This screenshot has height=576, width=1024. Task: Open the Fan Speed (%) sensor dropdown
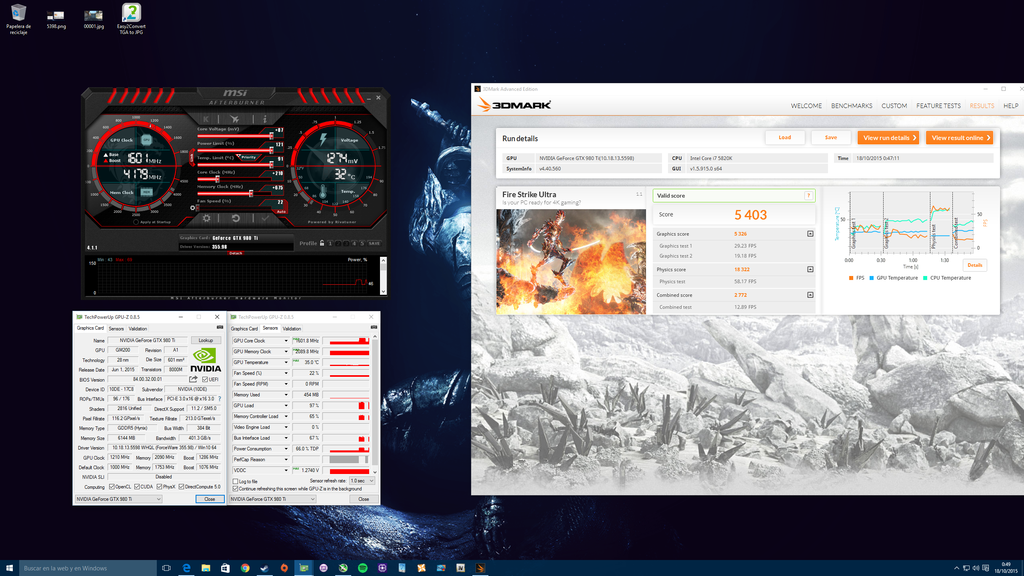285,373
